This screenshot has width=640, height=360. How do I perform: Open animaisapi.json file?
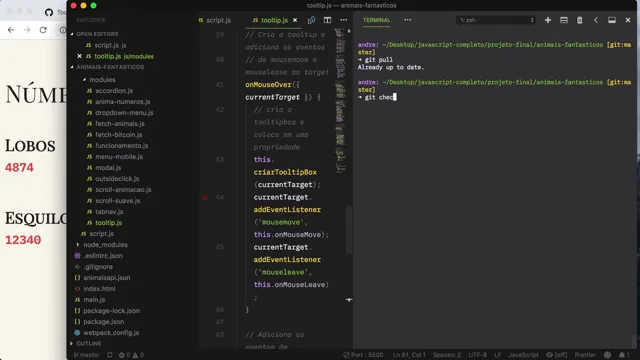pos(102,278)
